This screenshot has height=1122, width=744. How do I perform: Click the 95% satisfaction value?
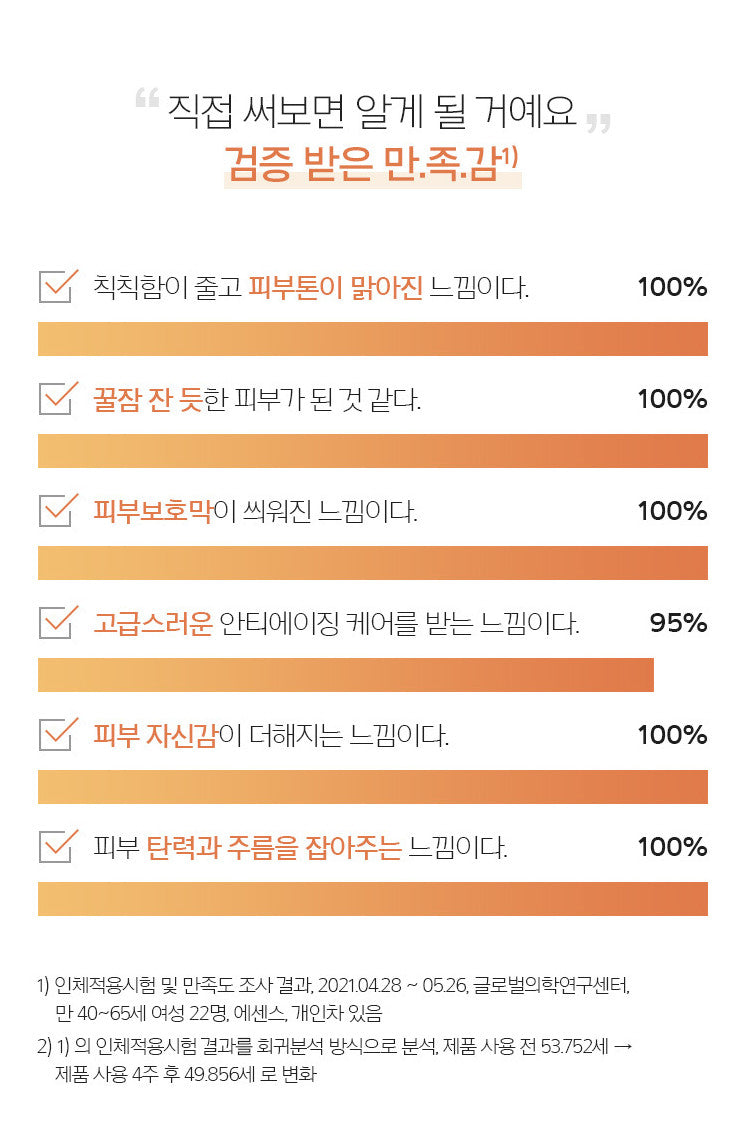click(678, 624)
